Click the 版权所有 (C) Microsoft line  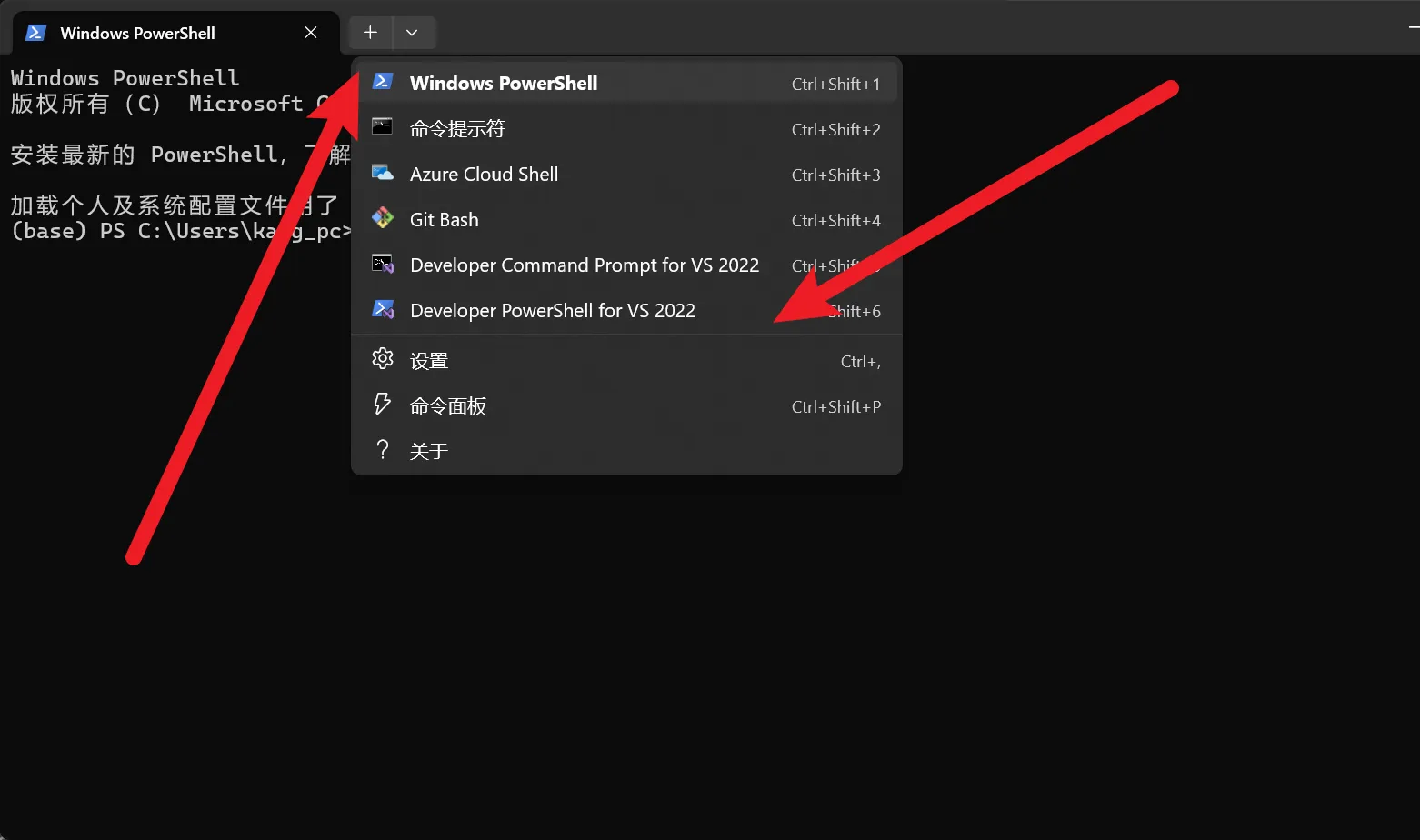click(x=169, y=104)
